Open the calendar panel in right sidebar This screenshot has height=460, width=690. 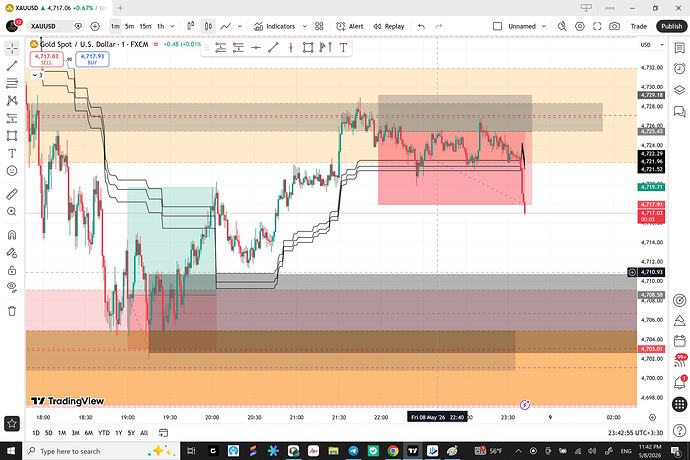(679, 341)
